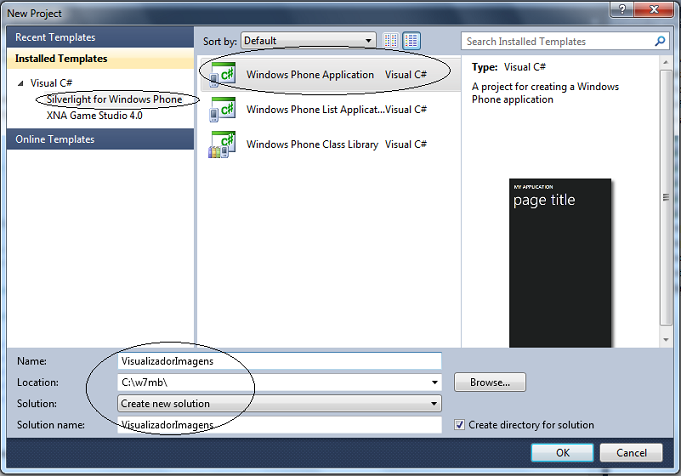This screenshot has height=476, width=681.
Task: Click the description pane scroll up arrow
Action: click(665, 63)
